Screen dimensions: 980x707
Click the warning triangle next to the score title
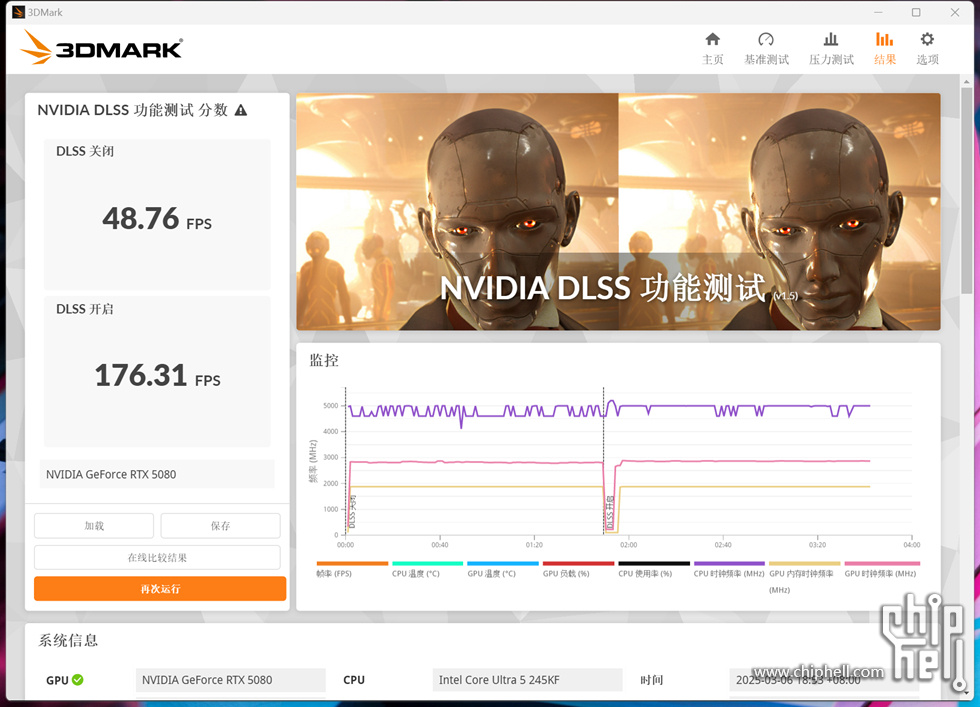(x=241, y=111)
